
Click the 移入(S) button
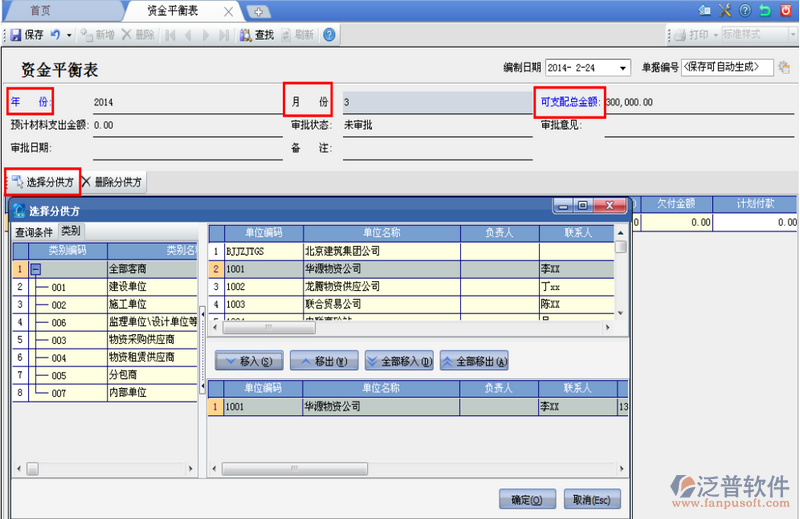click(249, 361)
